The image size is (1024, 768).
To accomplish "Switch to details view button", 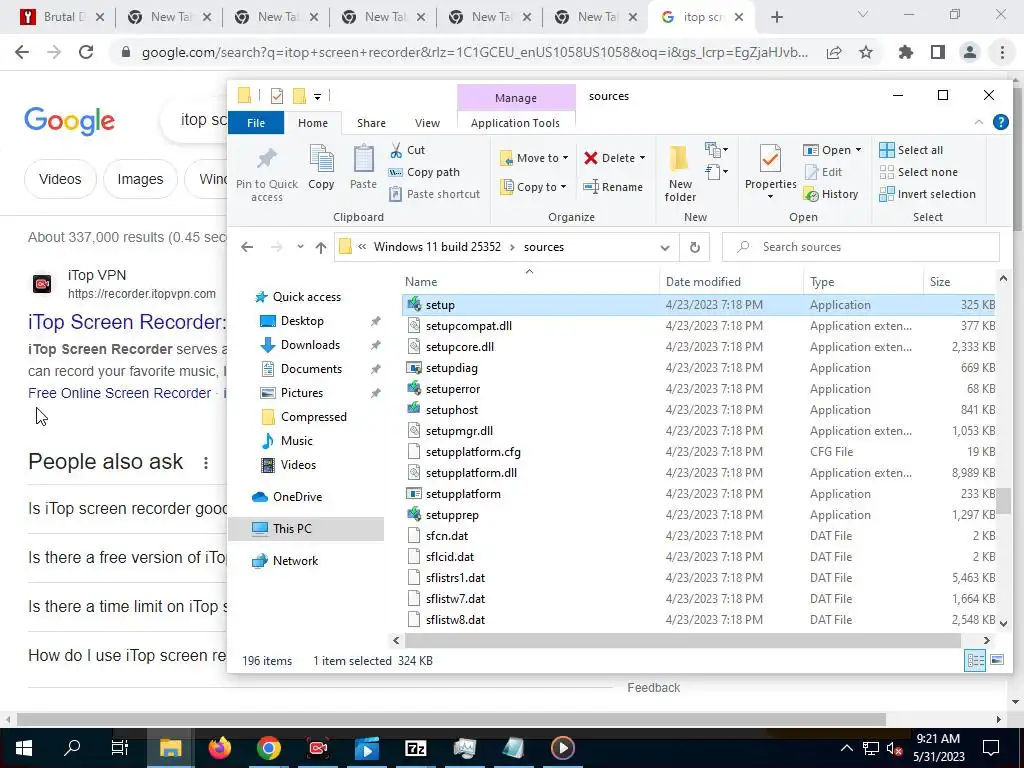I will point(975,660).
